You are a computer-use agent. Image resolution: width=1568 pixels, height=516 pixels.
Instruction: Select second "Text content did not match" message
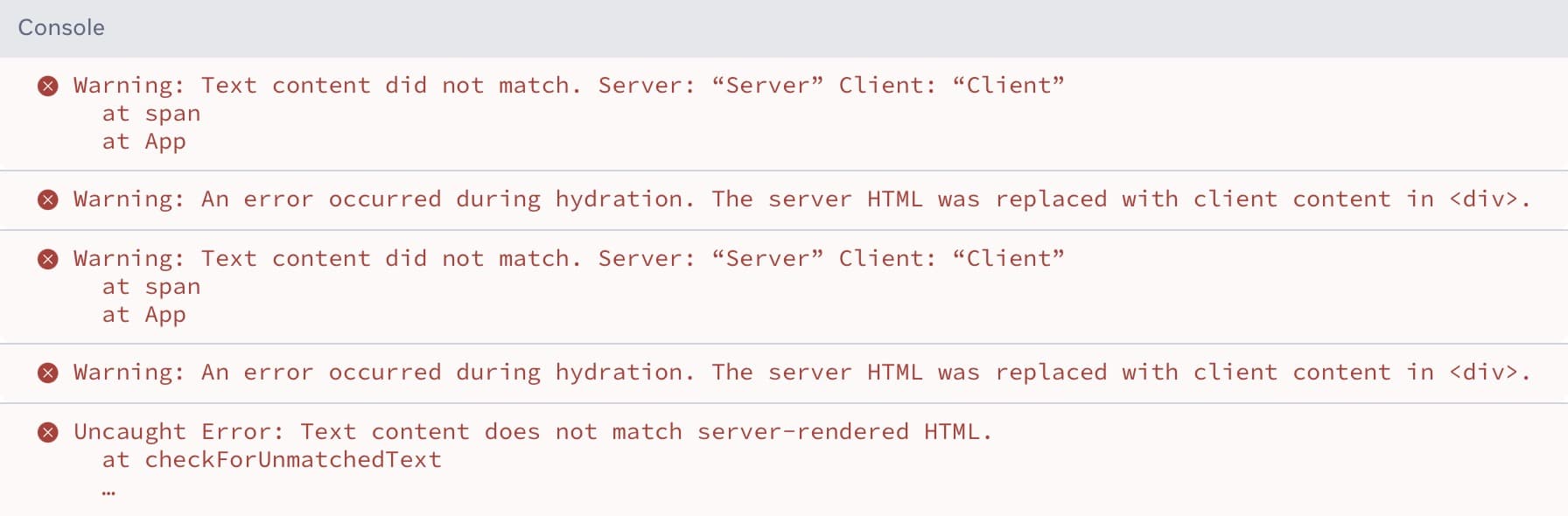(x=569, y=259)
